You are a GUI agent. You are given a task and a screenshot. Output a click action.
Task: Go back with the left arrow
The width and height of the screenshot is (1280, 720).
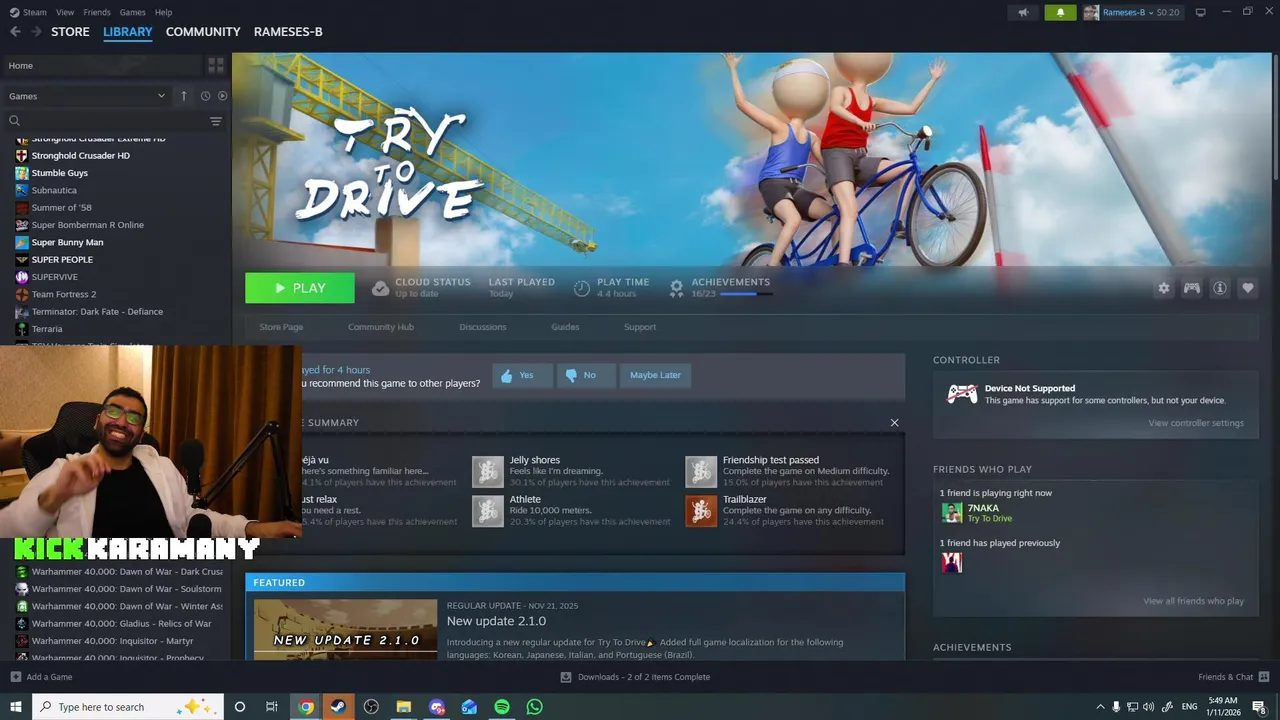point(15,32)
